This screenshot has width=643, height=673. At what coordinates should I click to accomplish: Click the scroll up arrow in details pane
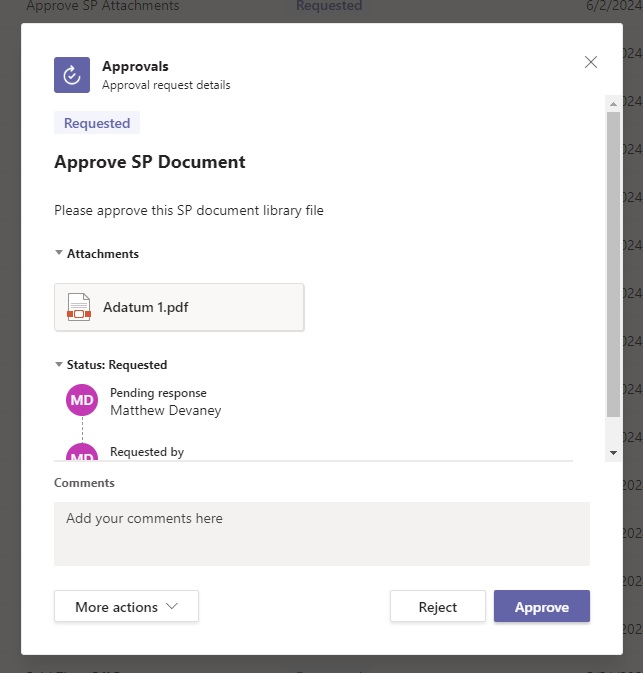[x=613, y=104]
